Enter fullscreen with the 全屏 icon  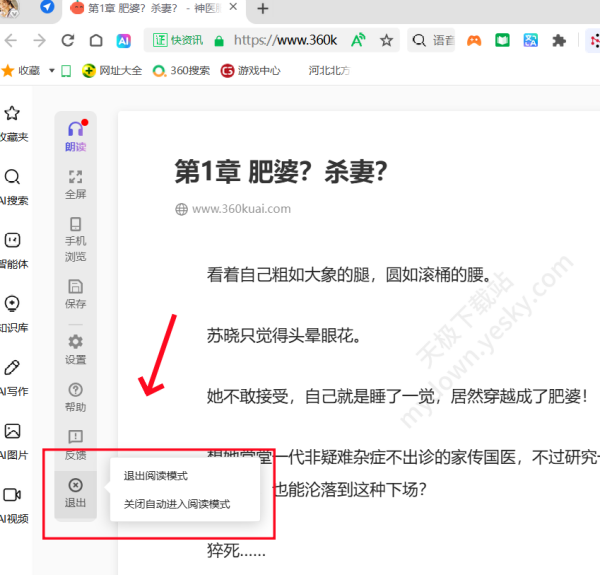point(76,183)
